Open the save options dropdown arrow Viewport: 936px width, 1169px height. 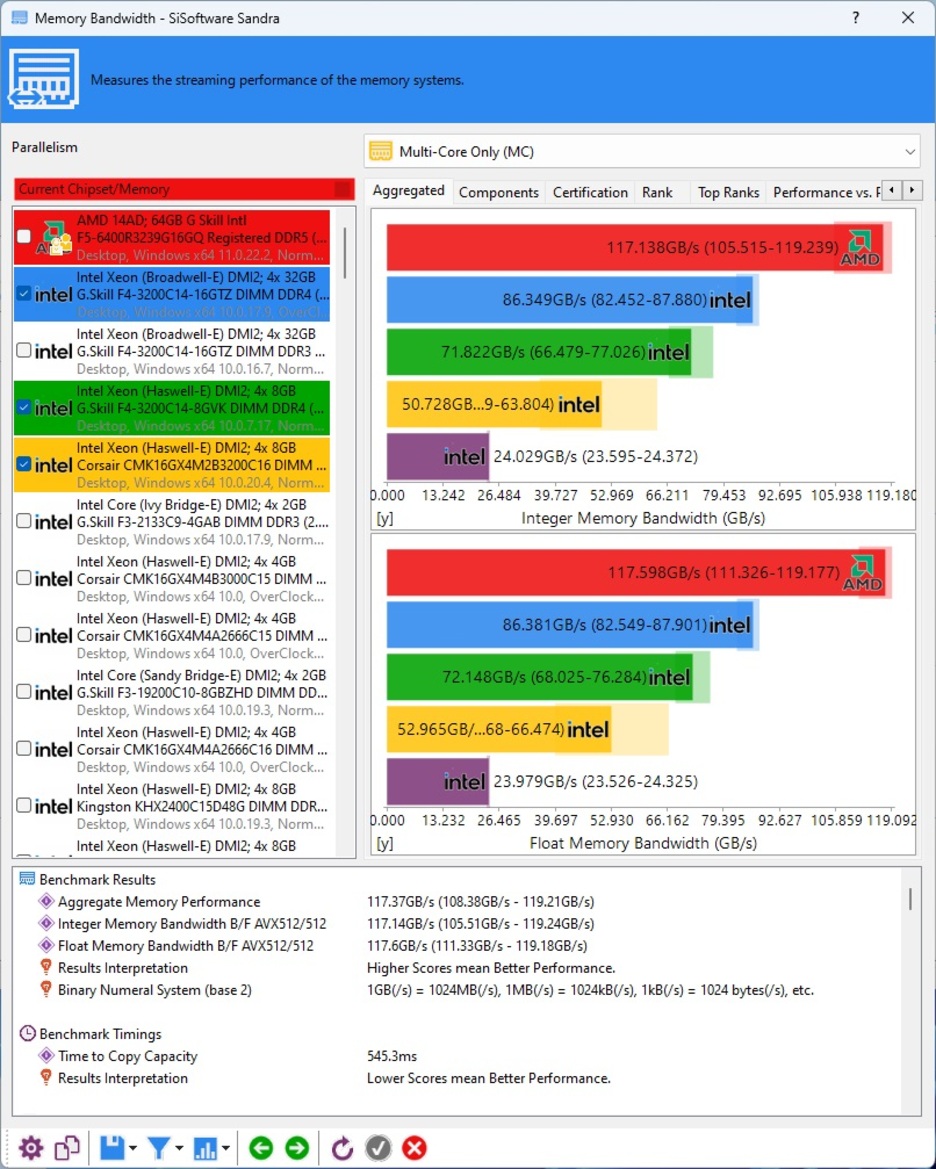coord(133,1148)
